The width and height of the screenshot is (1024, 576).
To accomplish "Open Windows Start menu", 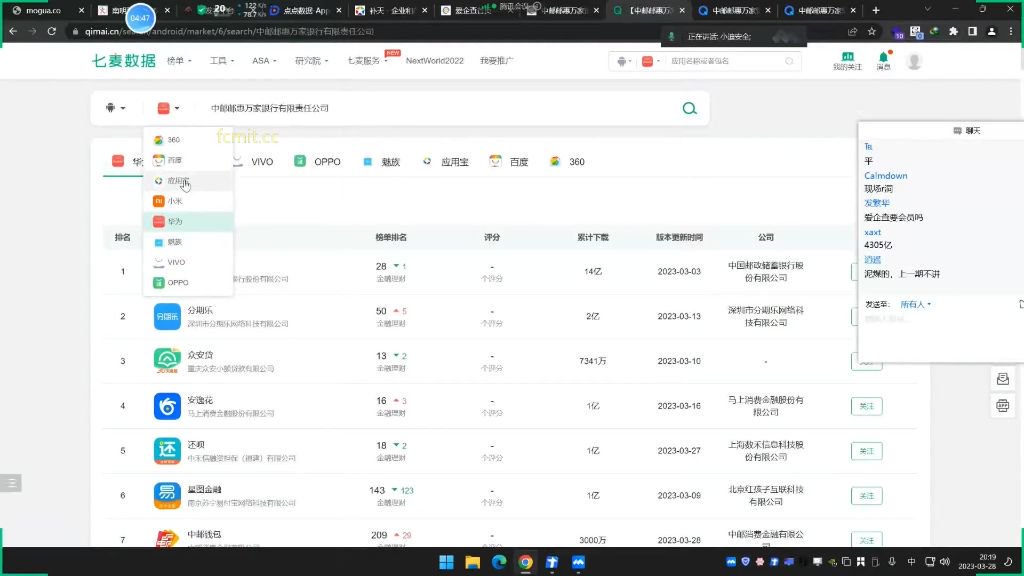I will [x=447, y=562].
